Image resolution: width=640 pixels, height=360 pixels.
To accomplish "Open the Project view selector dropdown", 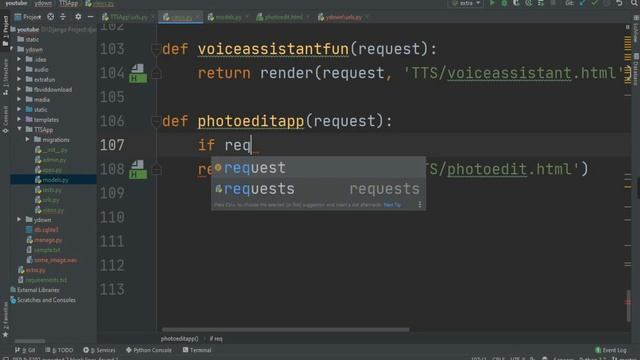I will coord(28,17).
